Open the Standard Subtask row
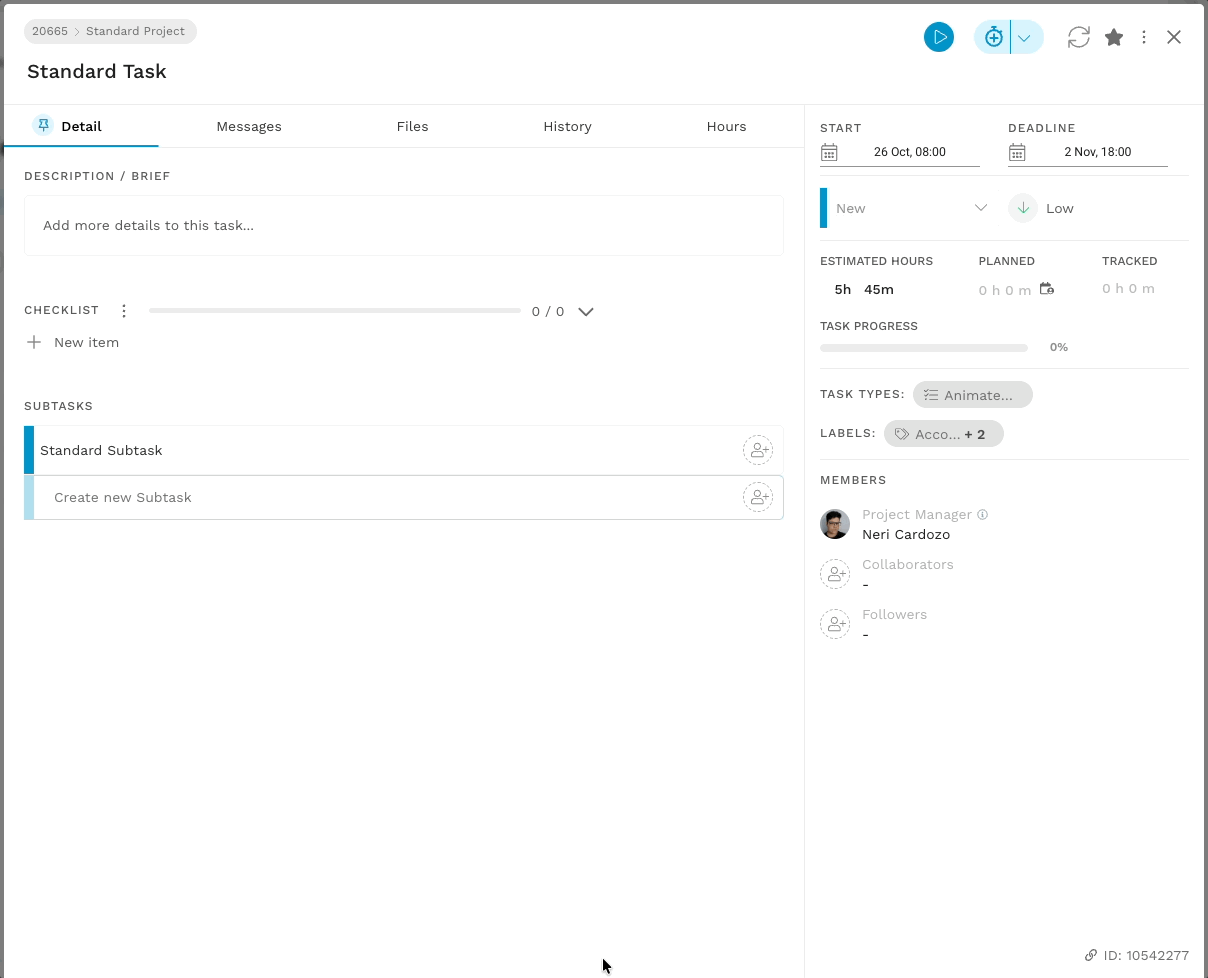 click(x=404, y=450)
